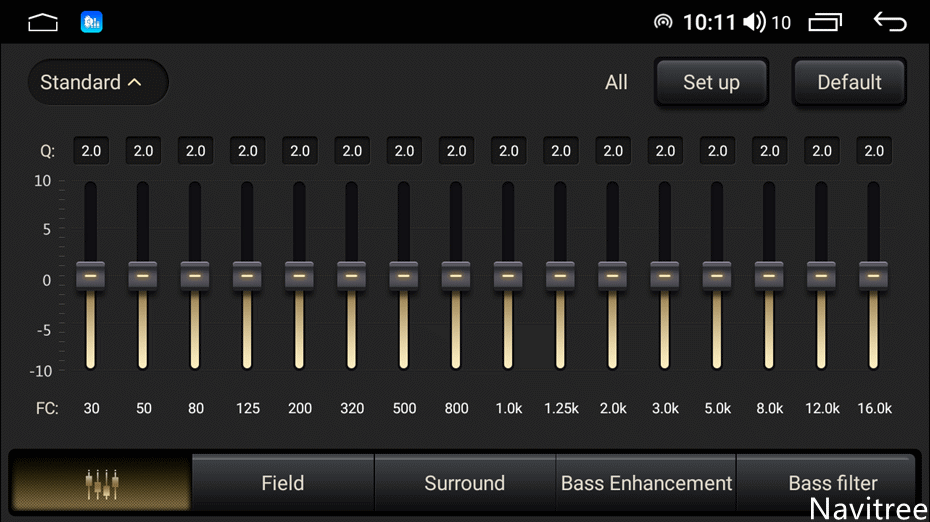This screenshot has height=522, width=930.
Task: Tap the back arrow icon
Action: click(x=889, y=22)
